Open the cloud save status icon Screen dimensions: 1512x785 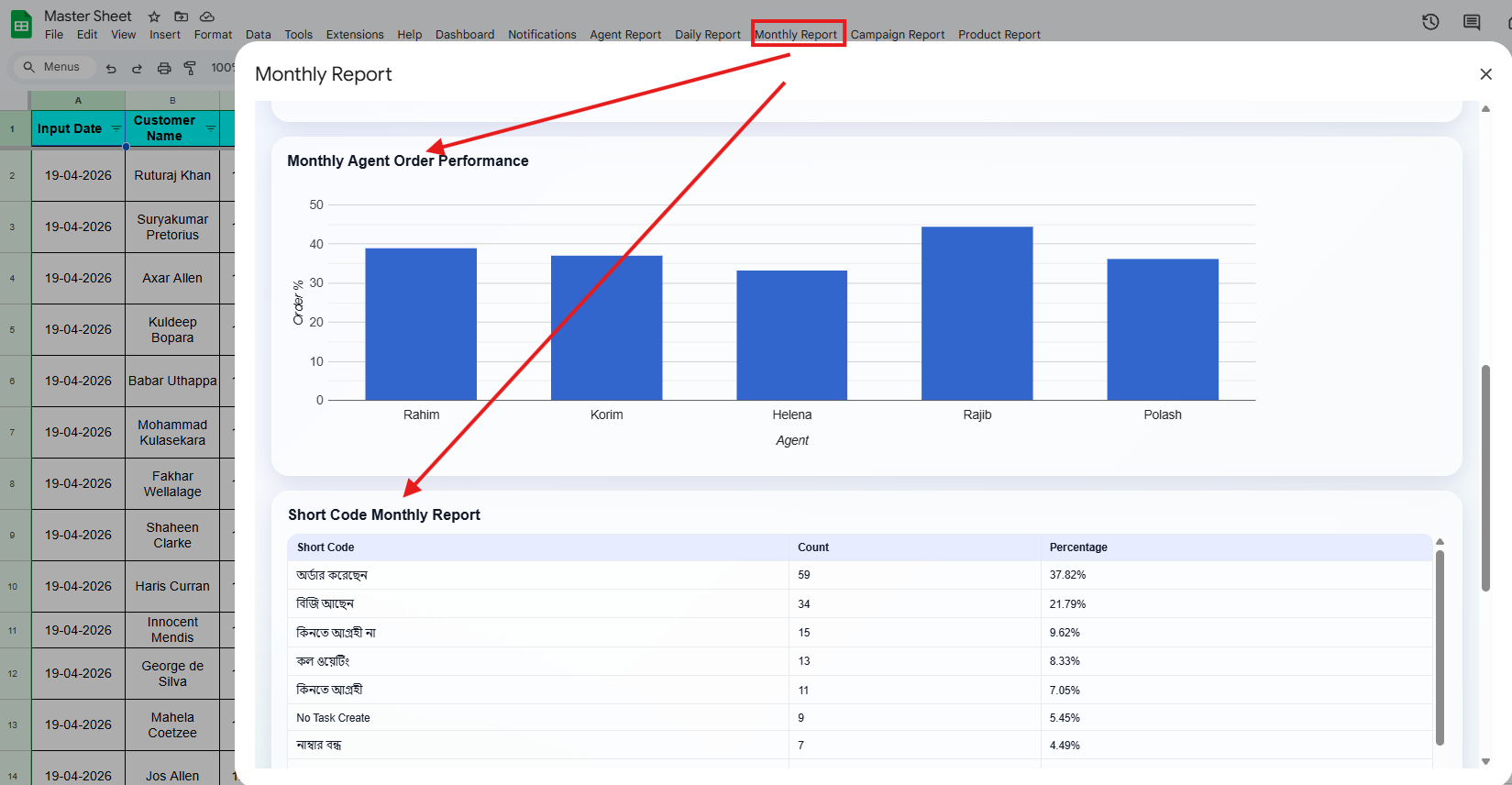pos(207,17)
